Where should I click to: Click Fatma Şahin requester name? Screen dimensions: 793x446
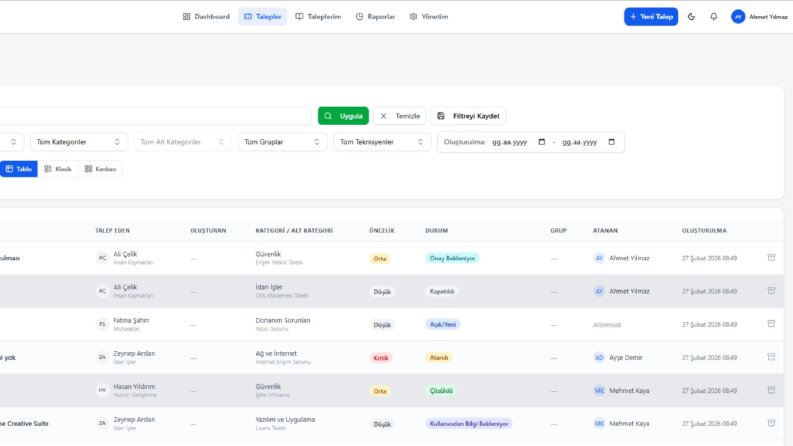click(131, 321)
